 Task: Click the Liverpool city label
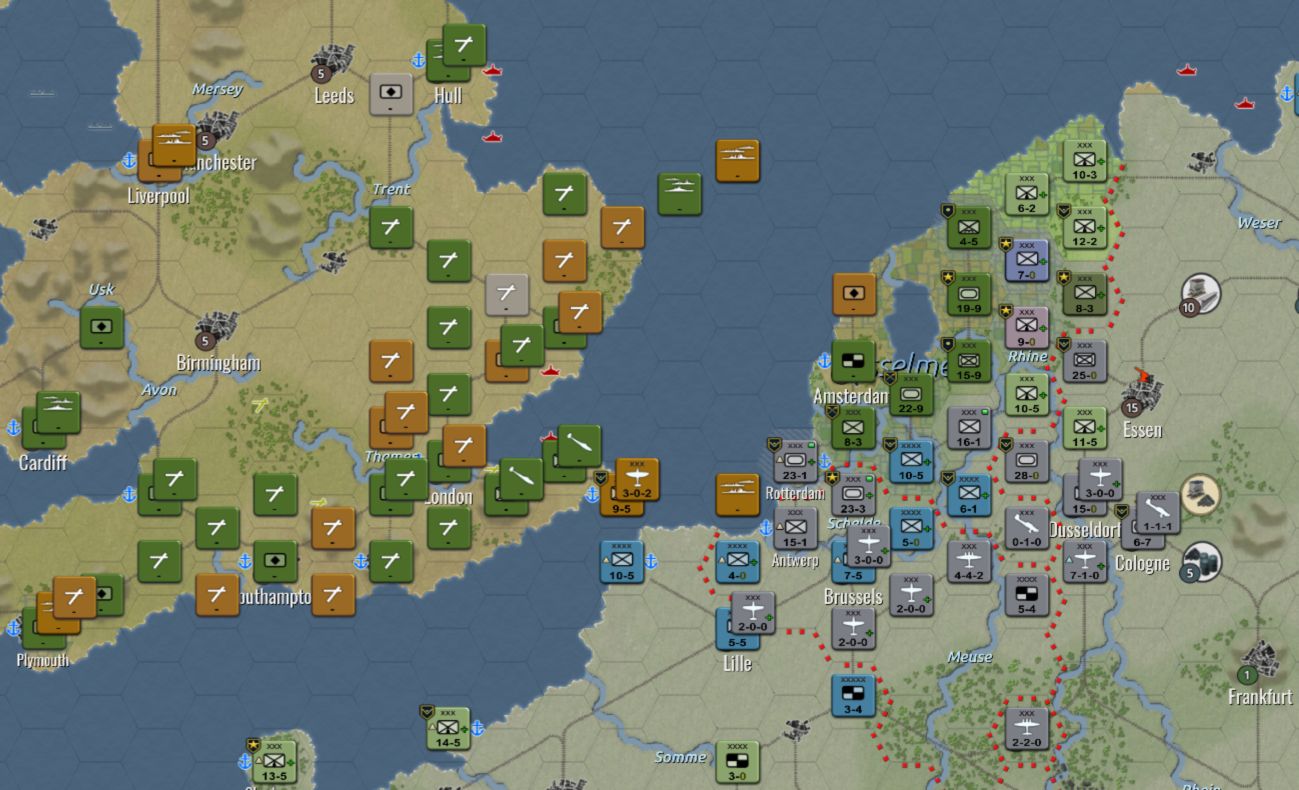click(x=158, y=196)
